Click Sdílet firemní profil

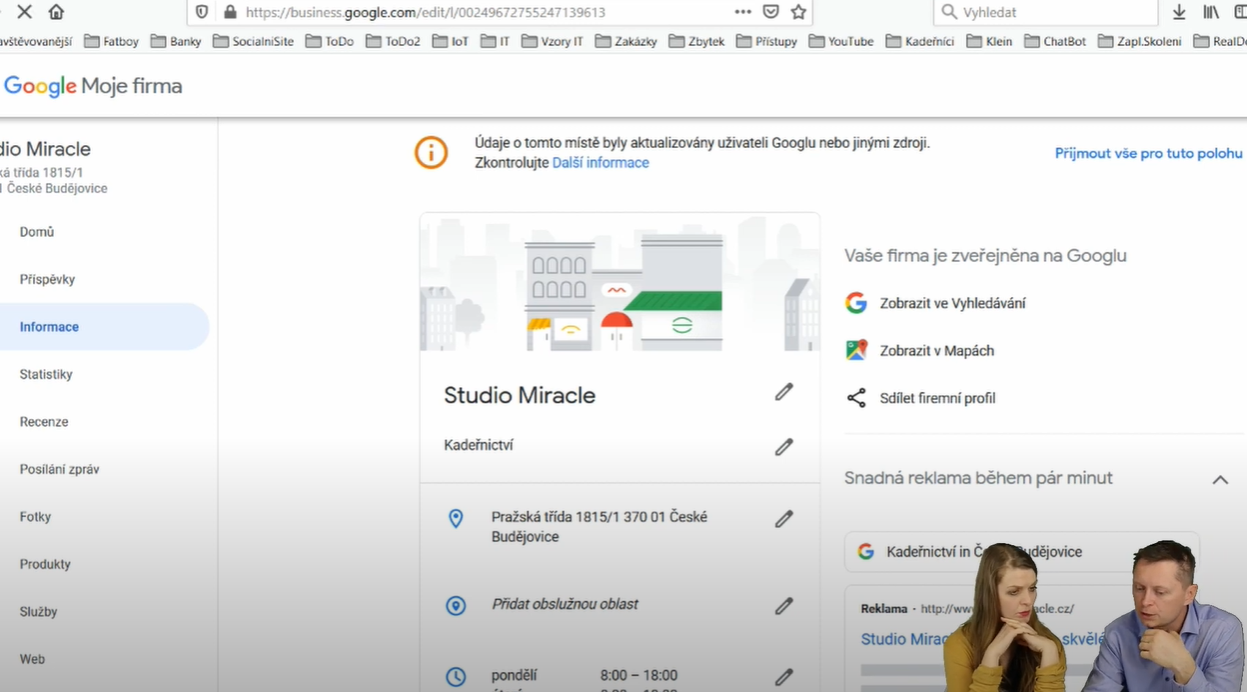pyautogui.click(x=937, y=398)
